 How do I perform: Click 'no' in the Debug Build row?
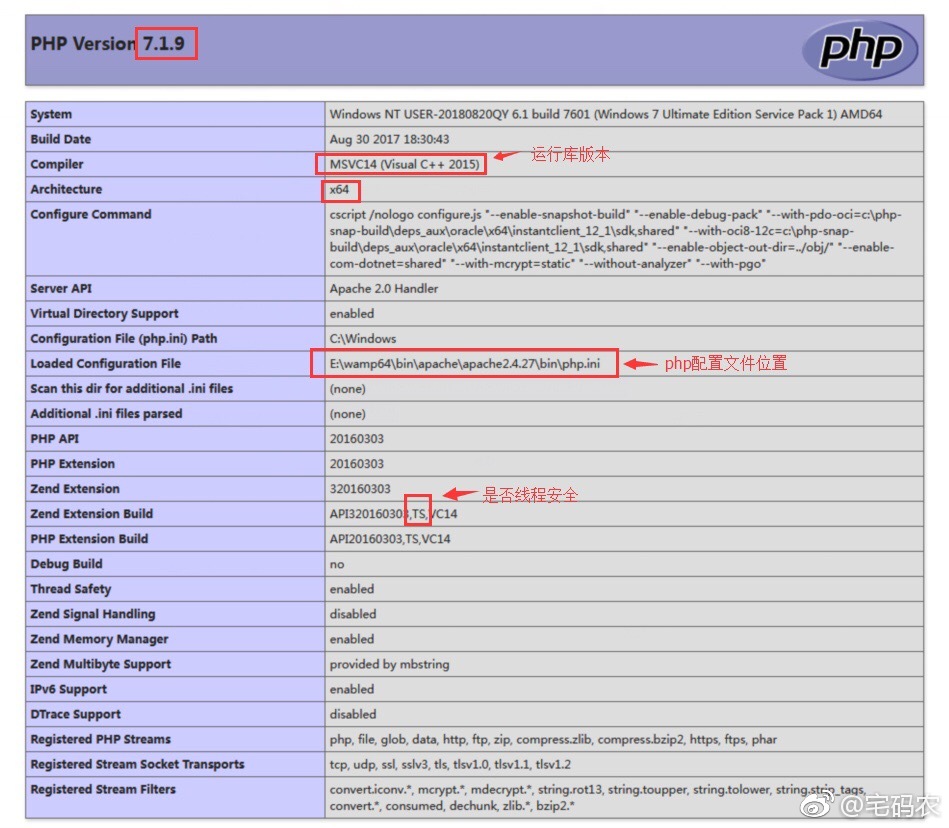click(x=337, y=565)
